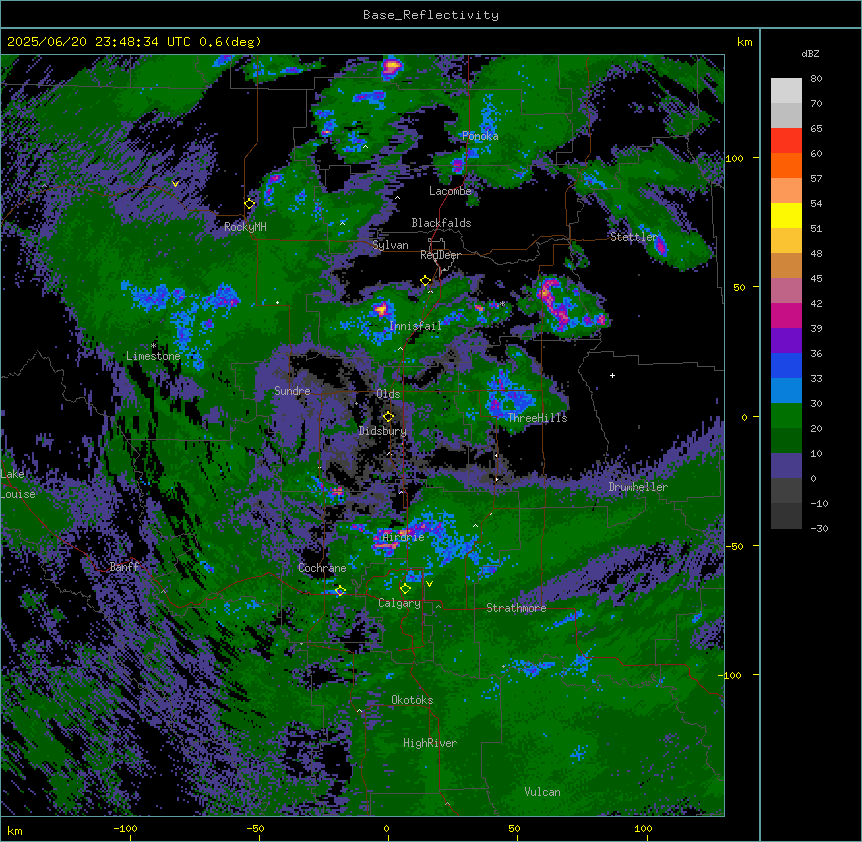Click the Sylvan label on the map
The height and width of the screenshot is (842, 862).
coord(390,245)
